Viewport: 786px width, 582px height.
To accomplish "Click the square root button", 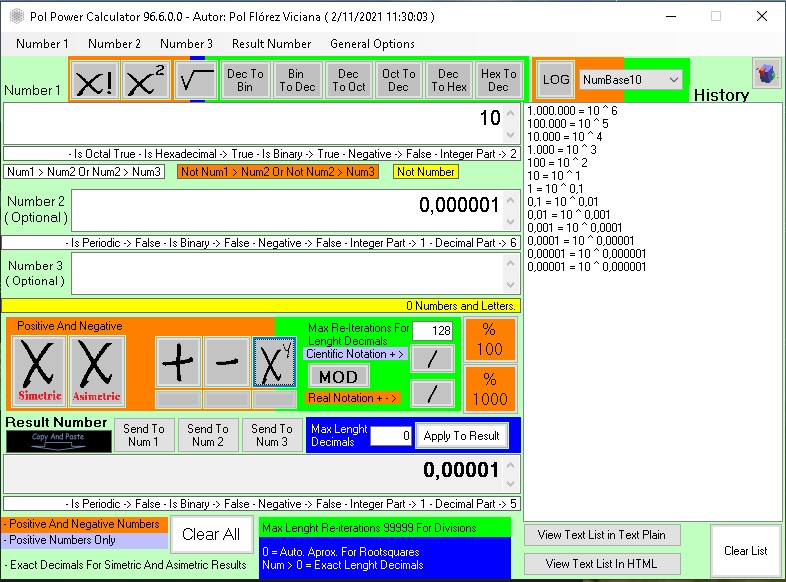I will click(x=196, y=80).
